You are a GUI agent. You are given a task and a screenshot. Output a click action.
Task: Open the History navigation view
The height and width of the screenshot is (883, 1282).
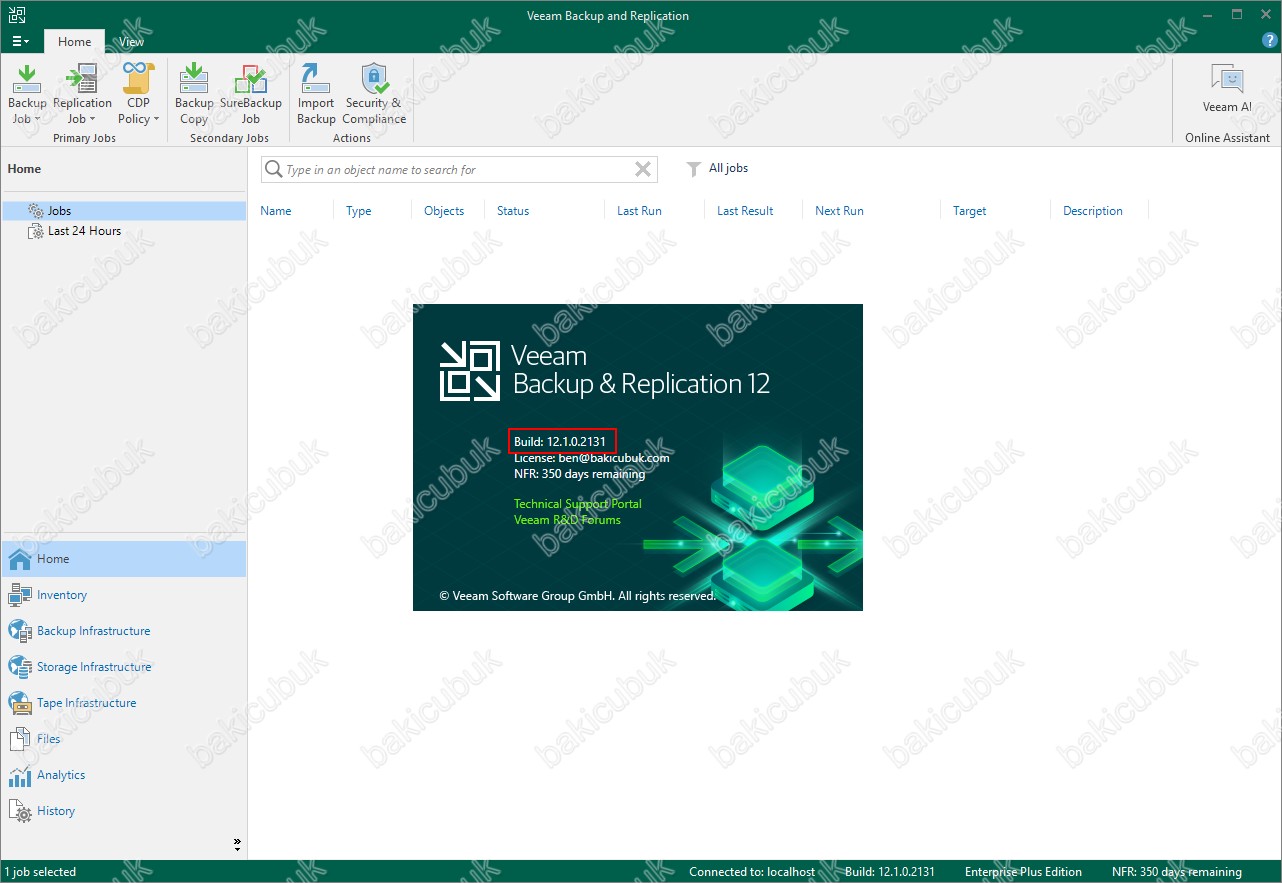[x=124, y=811]
